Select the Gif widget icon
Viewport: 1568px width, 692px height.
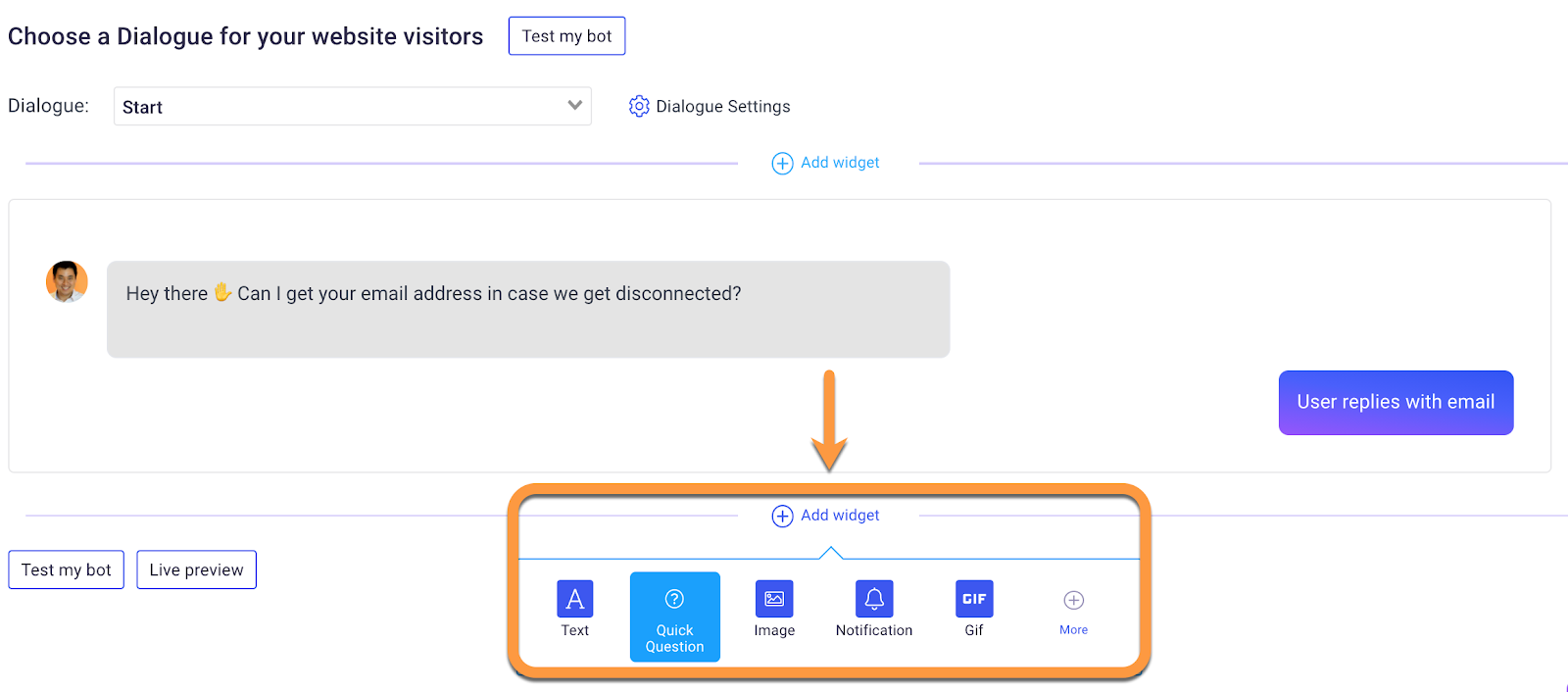pos(974,599)
